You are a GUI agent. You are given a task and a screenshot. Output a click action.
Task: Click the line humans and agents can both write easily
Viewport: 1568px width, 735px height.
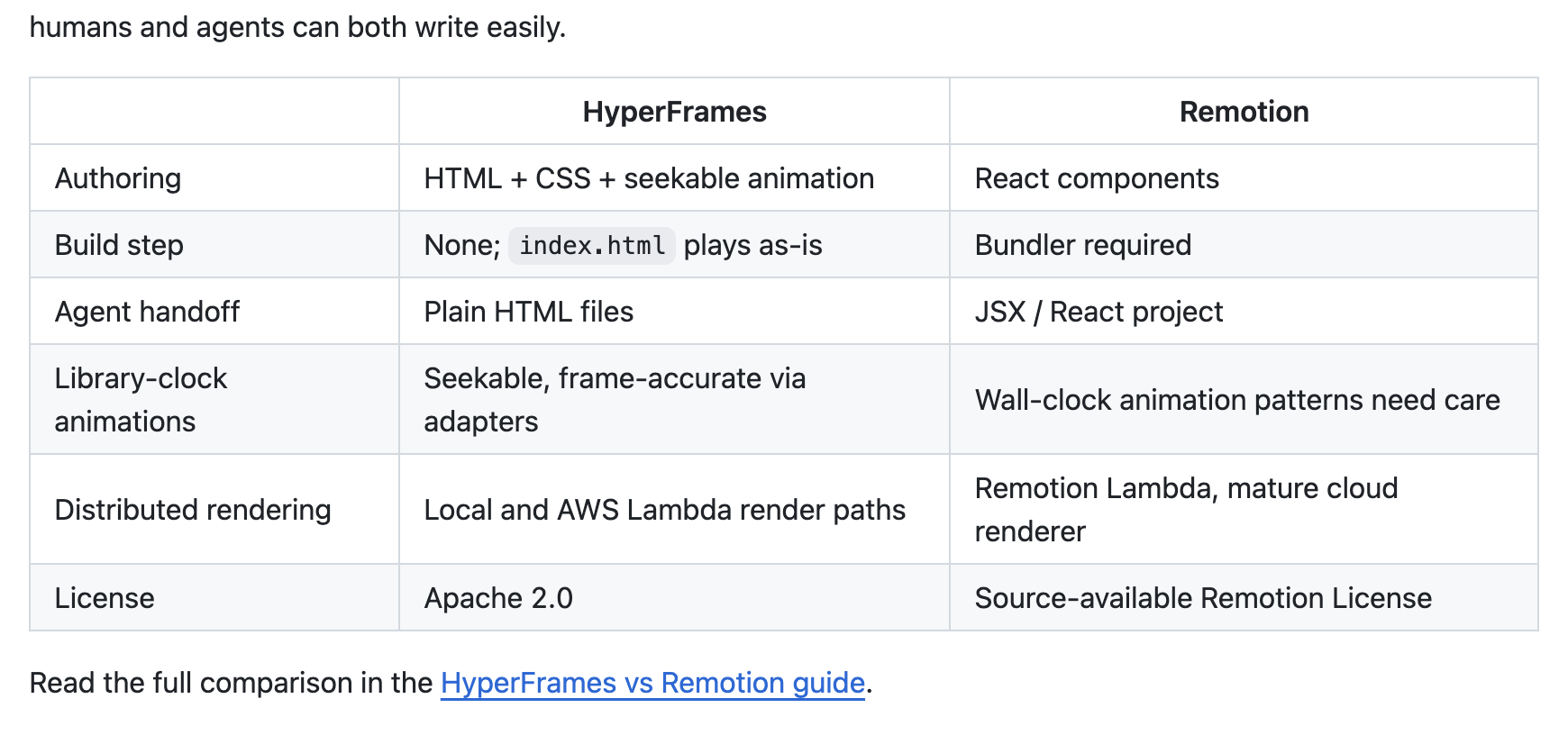[298, 27]
